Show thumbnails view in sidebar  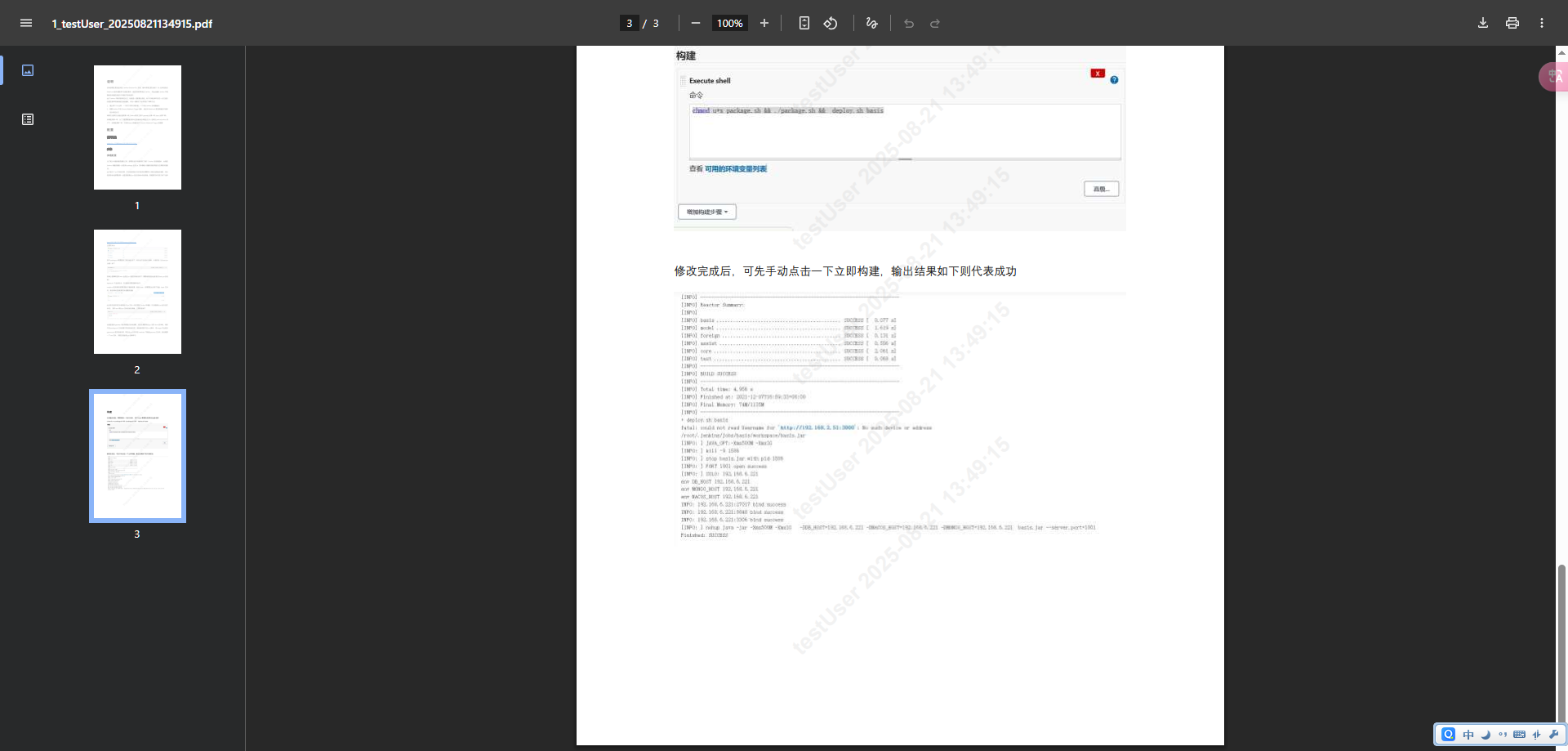pos(28,70)
